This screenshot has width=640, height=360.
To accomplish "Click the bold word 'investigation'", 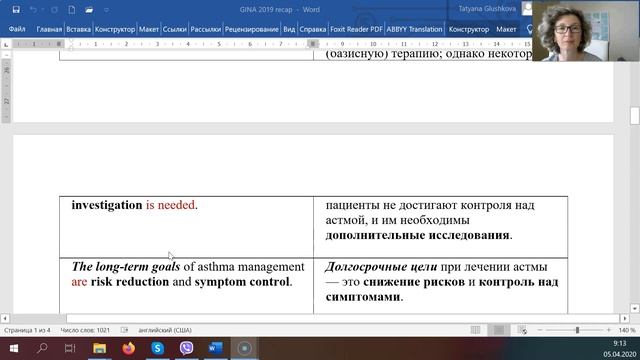I will pos(107,205).
